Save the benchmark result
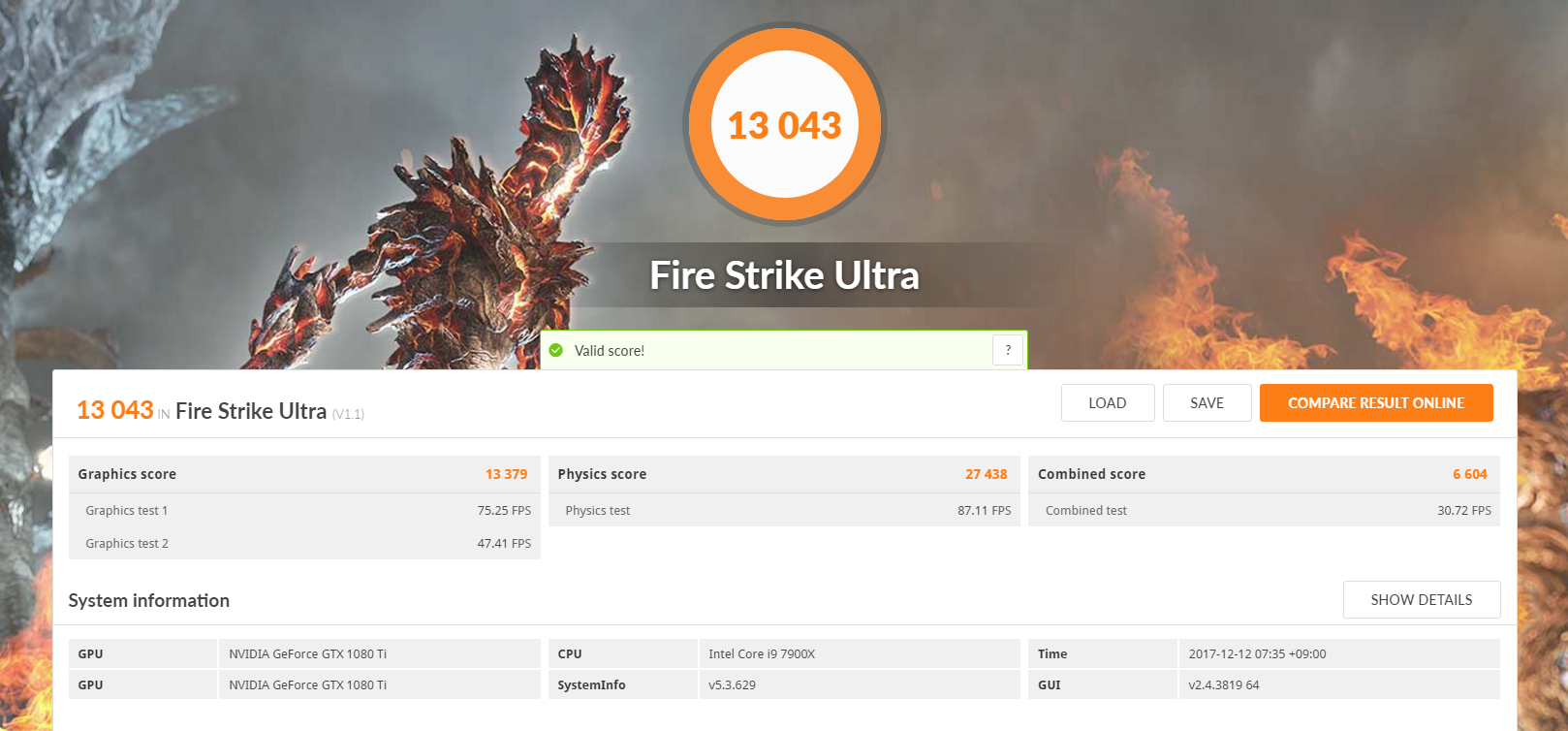 click(1207, 403)
